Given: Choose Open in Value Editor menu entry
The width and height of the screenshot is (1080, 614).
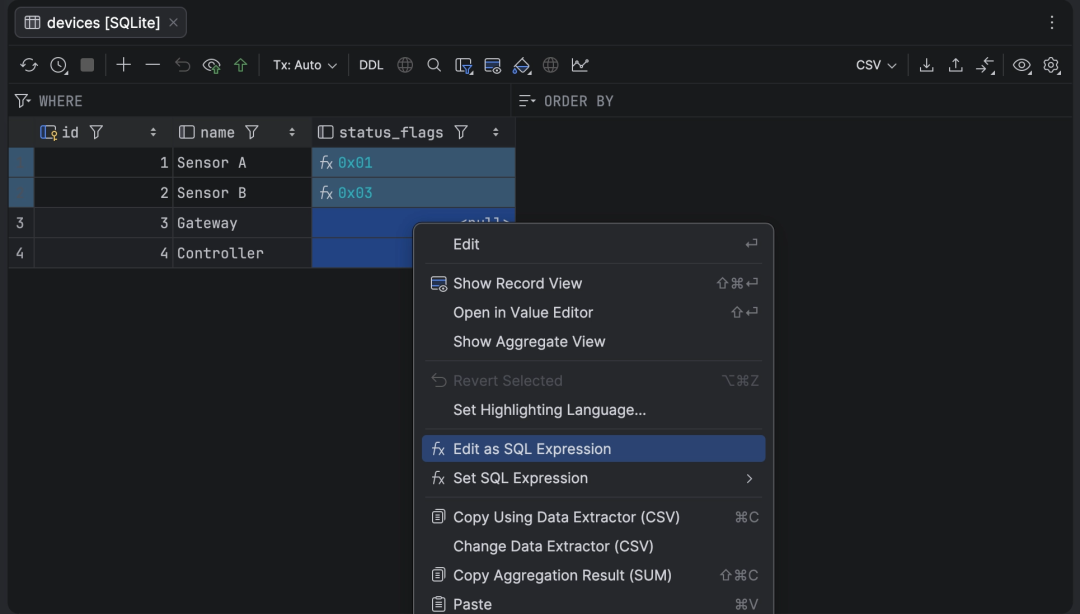Looking at the screenshot, I should click(593, 312).
